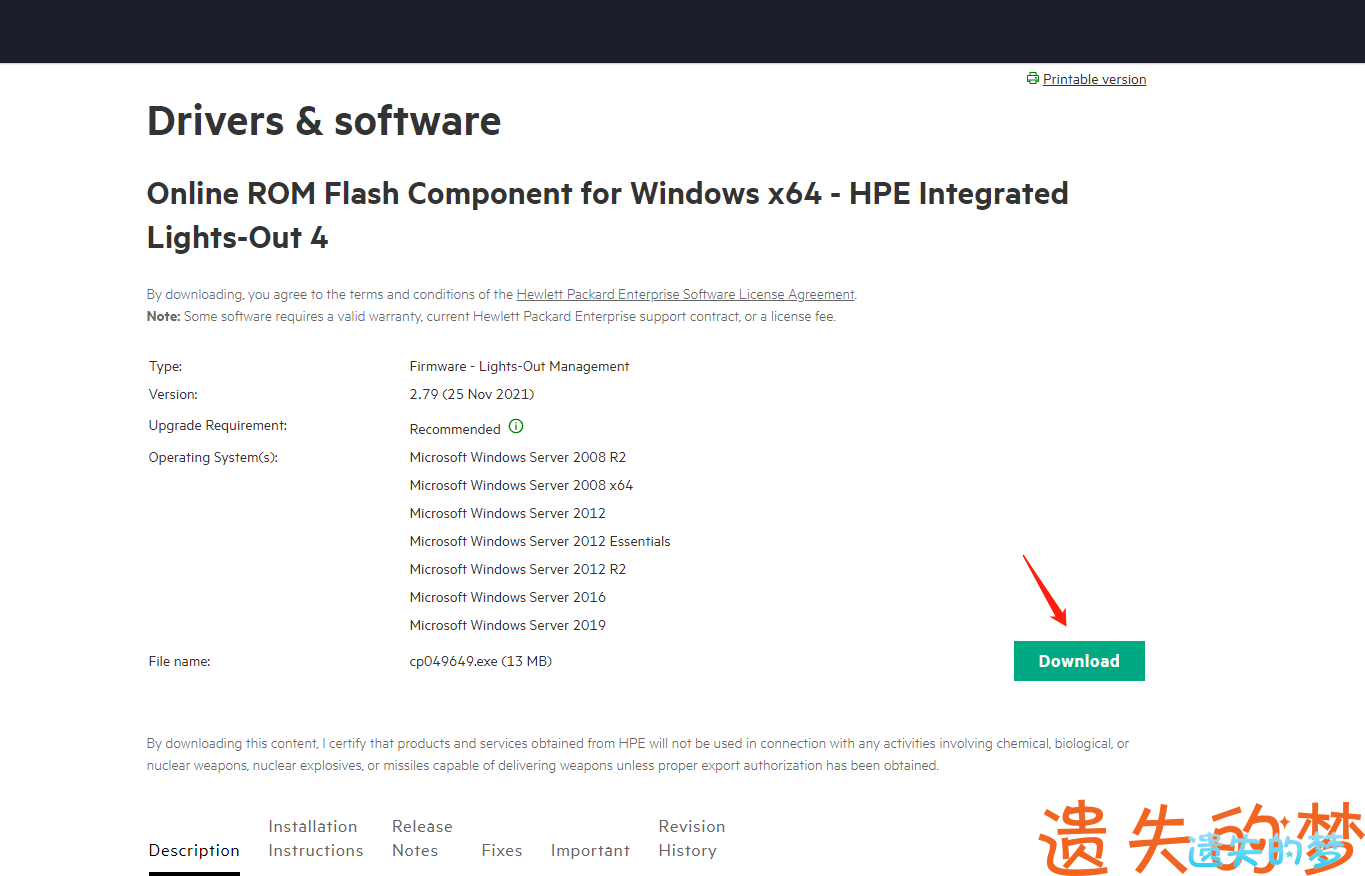Select Microsoft Windows Server 2016 entry
Image resolution: width=1365 pixels, height=876 pixels.
tap(508, 597)
